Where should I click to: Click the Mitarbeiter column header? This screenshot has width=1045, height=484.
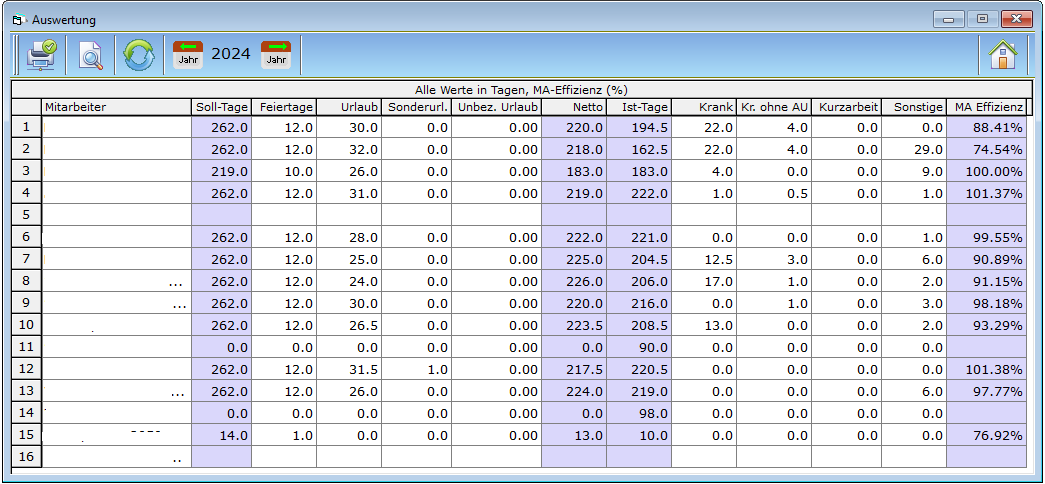(x=117, y=107)
